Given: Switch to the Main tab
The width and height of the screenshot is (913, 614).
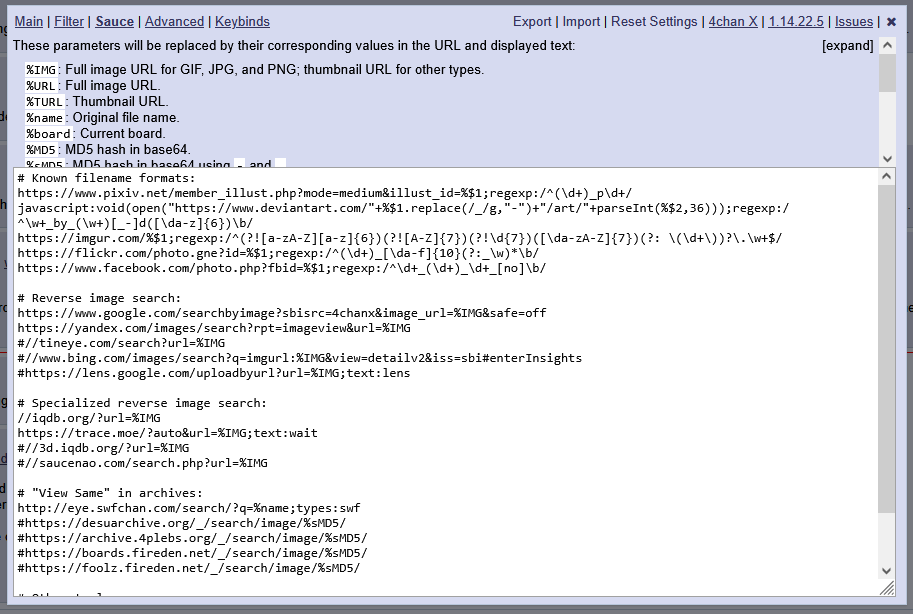Looking at the screenshot, I should pyautogui.click(x=29, y=22).
